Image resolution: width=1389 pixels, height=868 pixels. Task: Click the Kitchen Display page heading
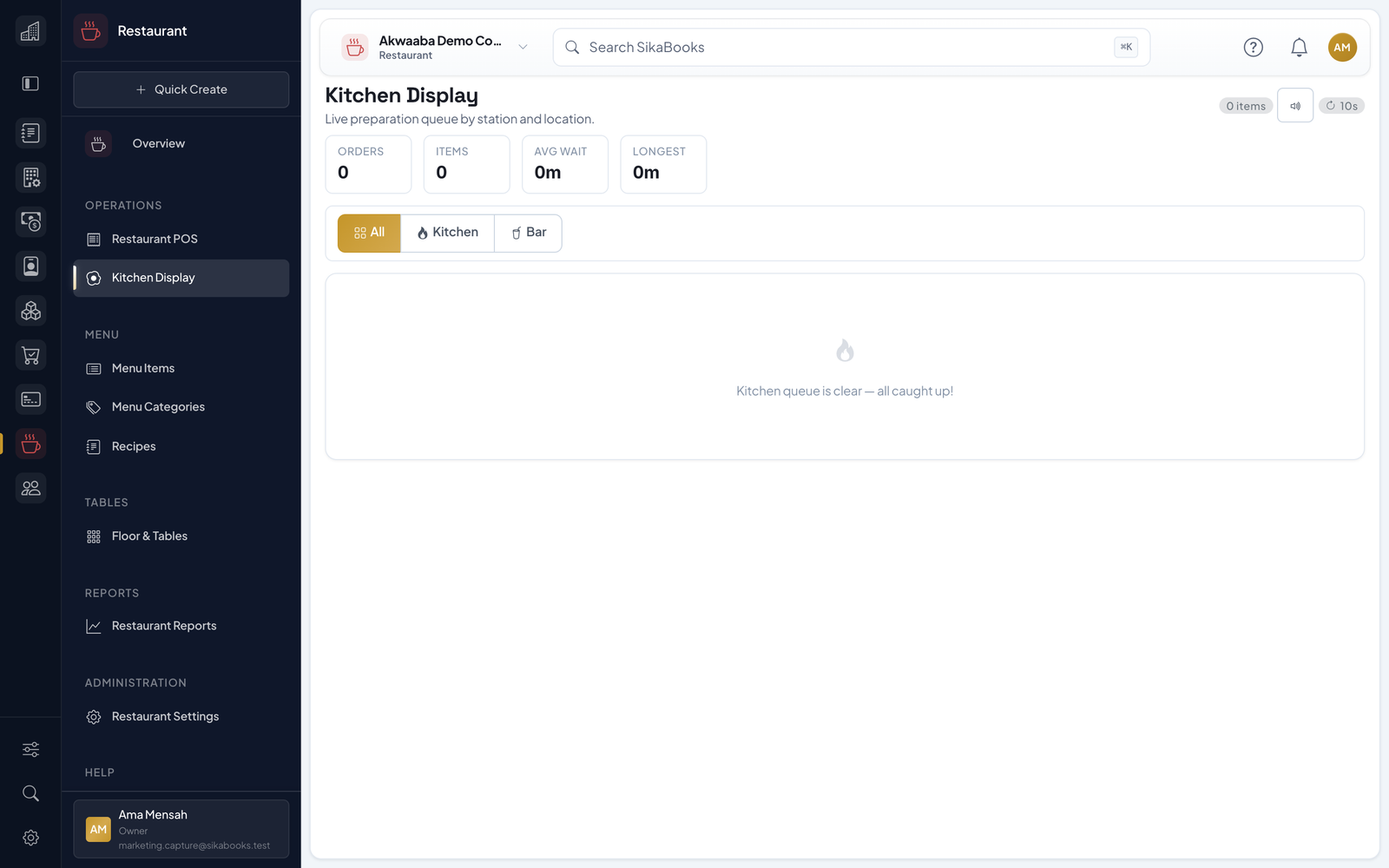click(402, 95)
